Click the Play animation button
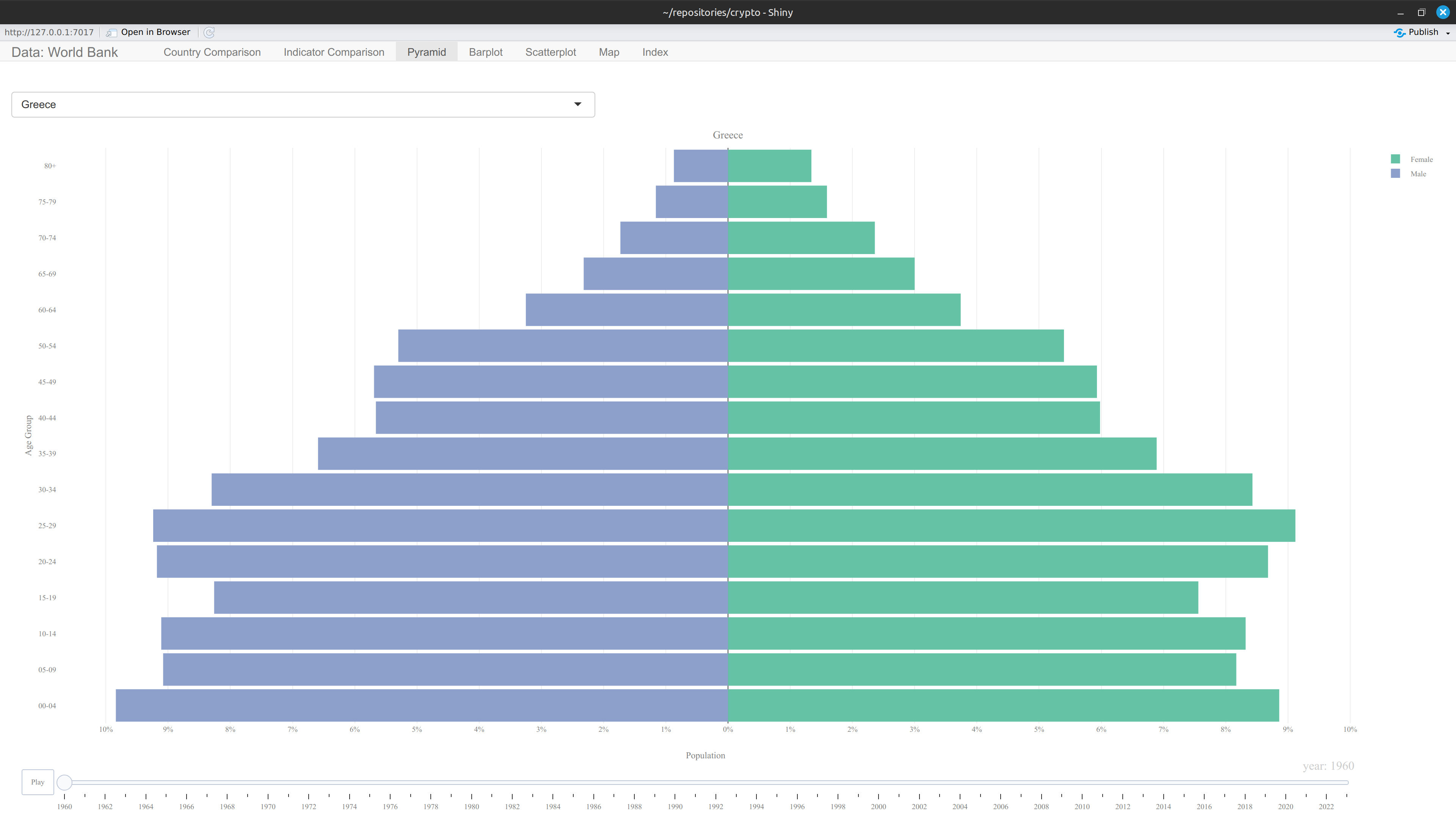Image resolution: width=1456 pixels, height=819 pixels. click(38, 782)
